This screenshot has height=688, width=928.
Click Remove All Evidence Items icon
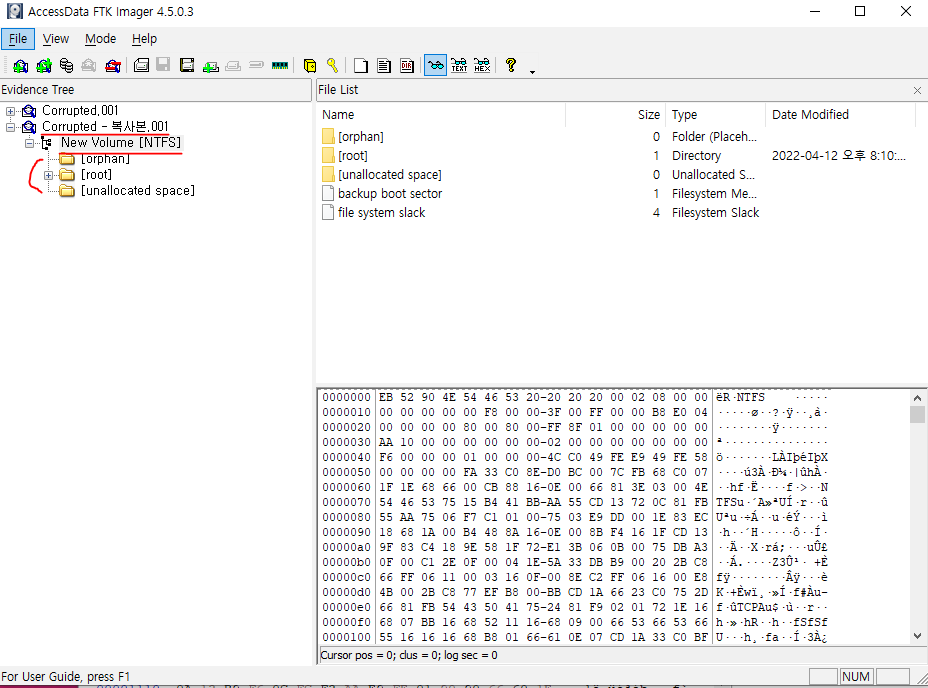coord(113,65)
